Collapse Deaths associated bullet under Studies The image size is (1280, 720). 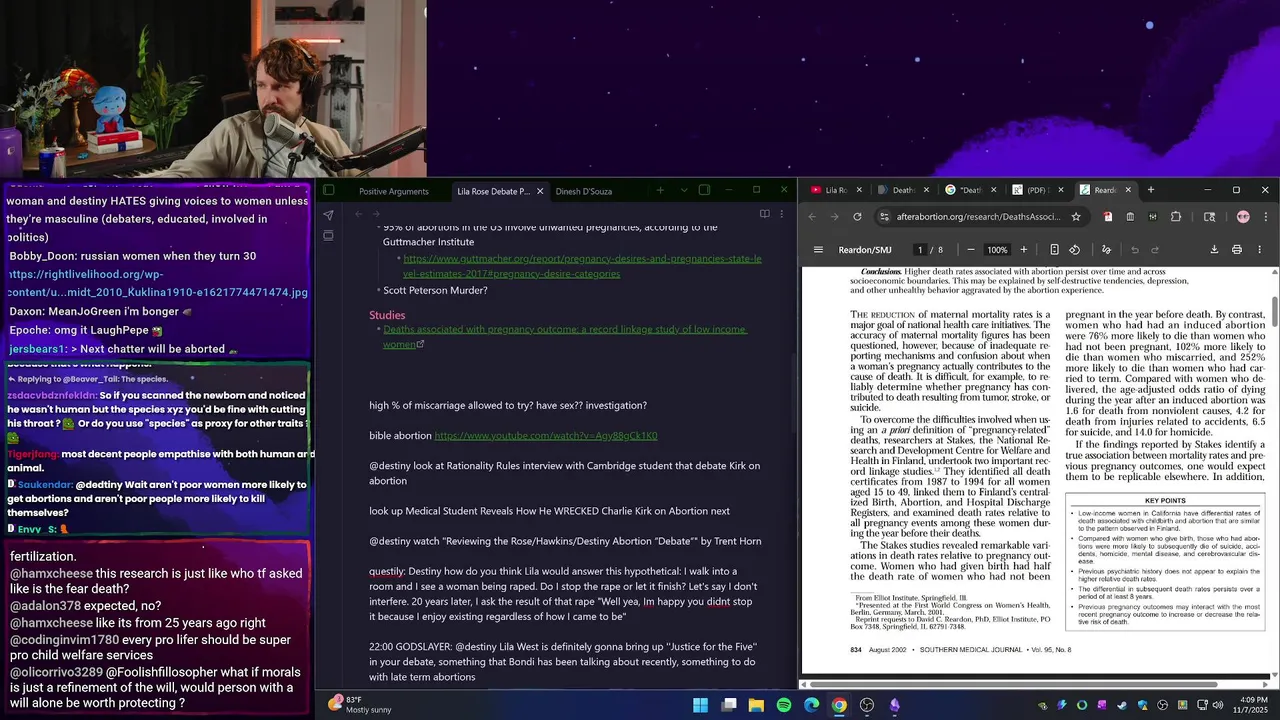(377, 329)
